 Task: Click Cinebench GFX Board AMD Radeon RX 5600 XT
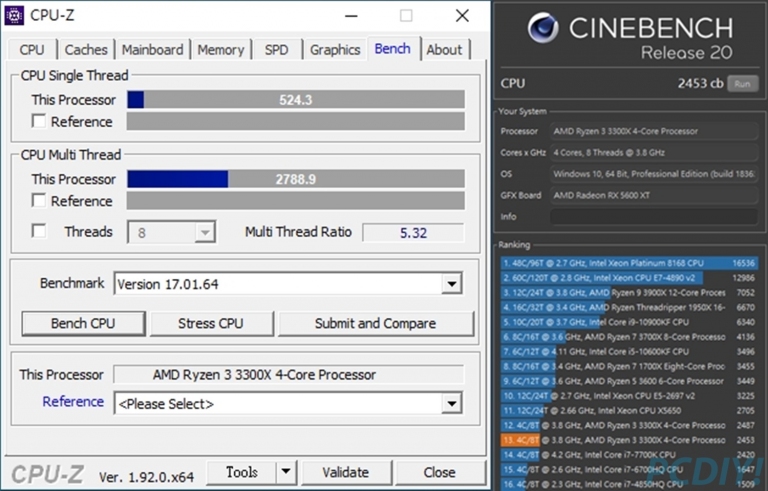pyautogui.click(x=654, y=196)
